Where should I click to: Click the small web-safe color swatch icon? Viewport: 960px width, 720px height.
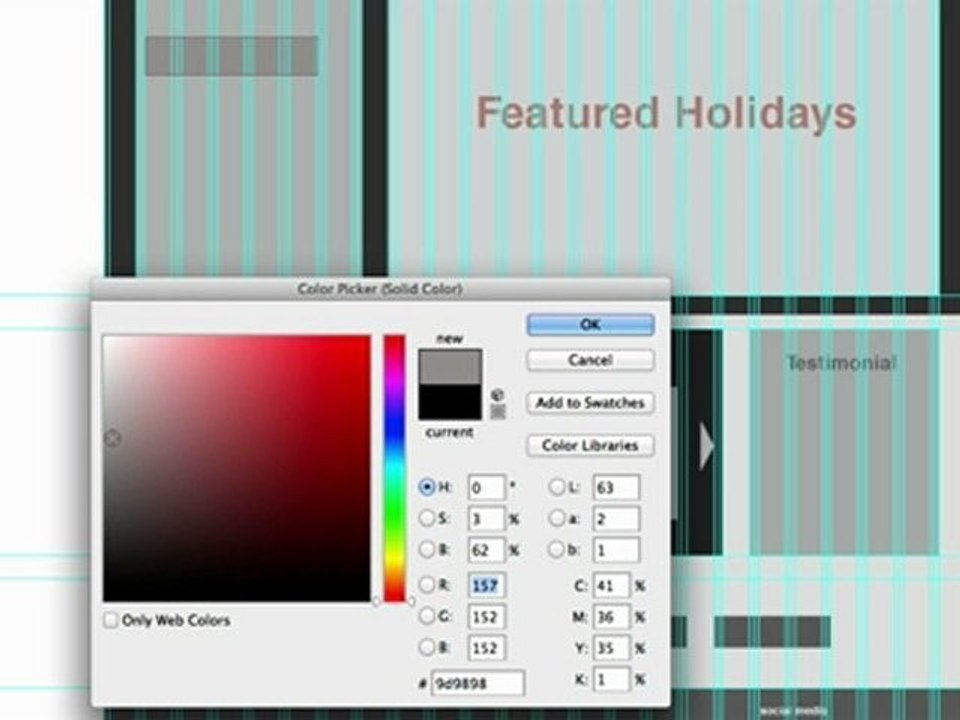498,412
